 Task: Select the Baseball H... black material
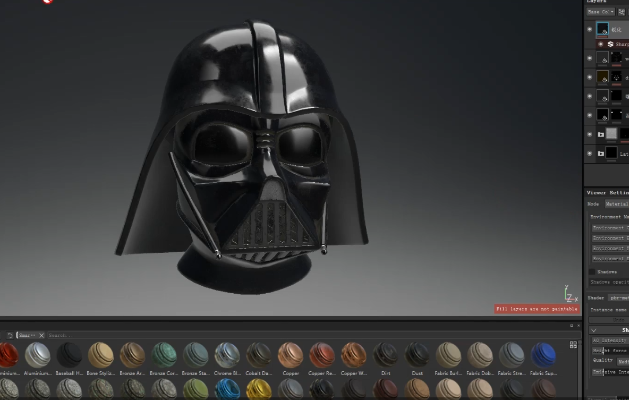point(69,355)
